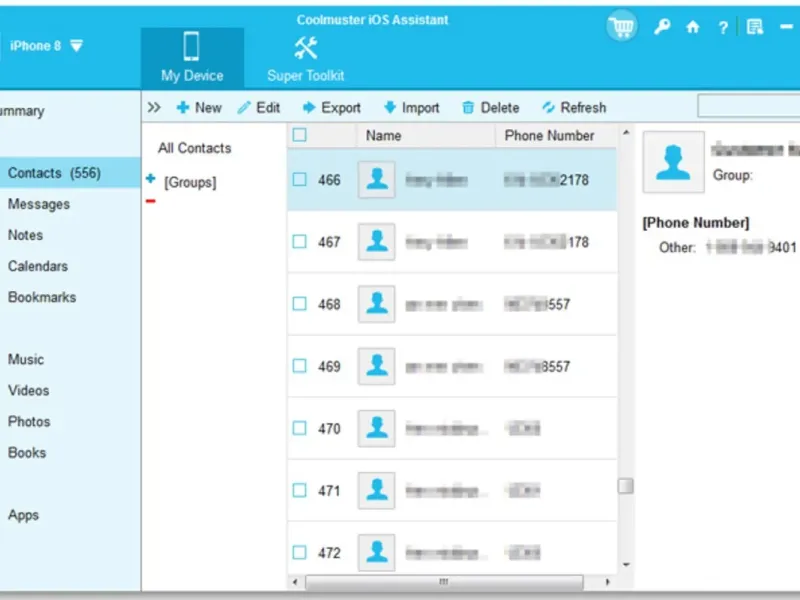Open the feedback notes icon
Image resolution: width=800 pixels, height=600 pixels.
755,27
